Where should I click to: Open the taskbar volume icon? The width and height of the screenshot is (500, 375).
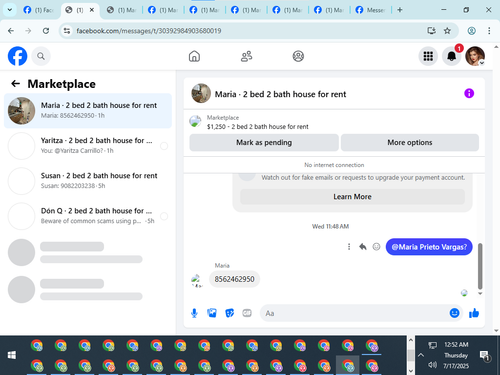pos(432,365)
